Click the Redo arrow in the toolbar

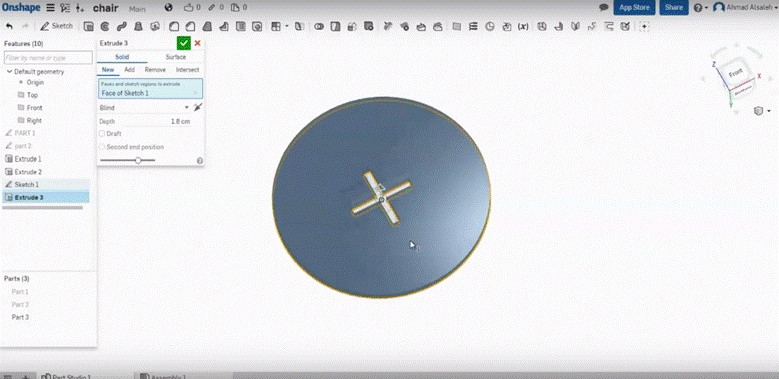[26, 26]
